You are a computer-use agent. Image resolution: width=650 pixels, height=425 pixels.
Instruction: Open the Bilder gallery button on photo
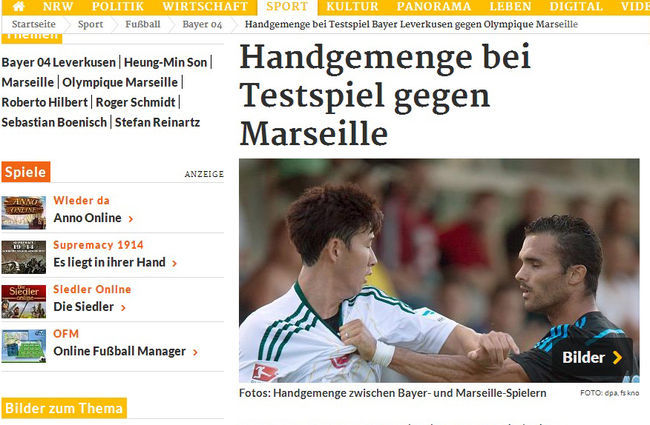point(592,357)
